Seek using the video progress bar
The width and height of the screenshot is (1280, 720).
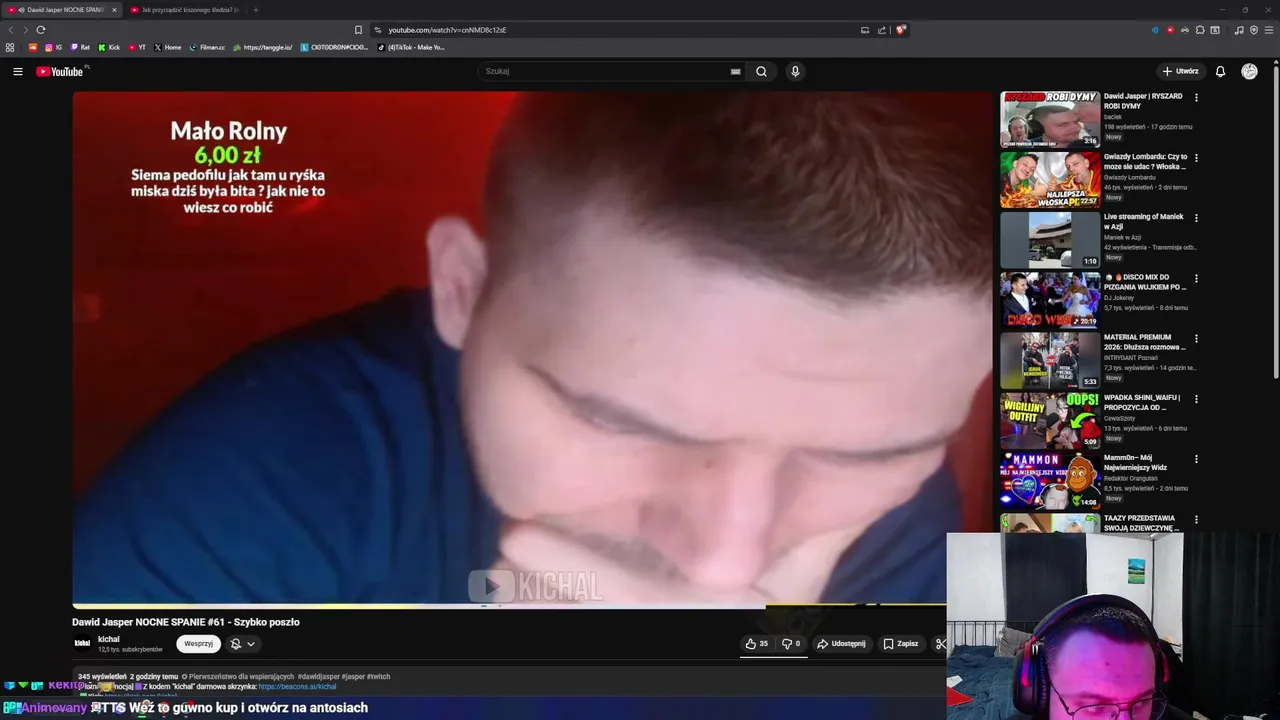click(509, 606)
